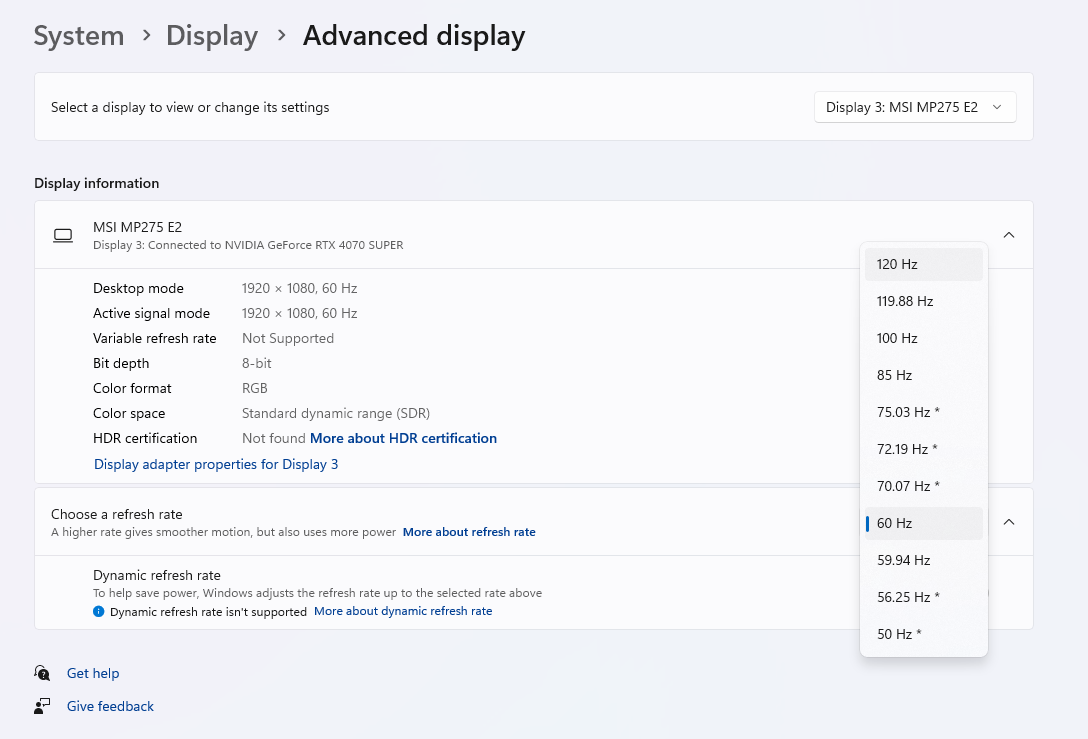Click the Give feedback person icon

(42, 706)
